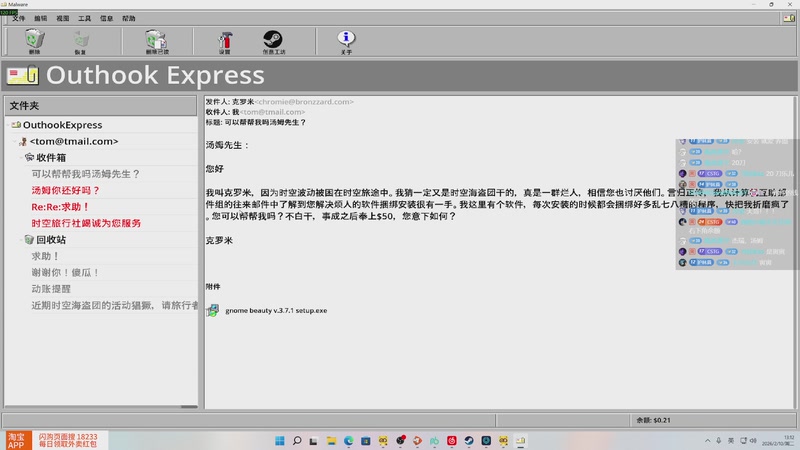Viewport: 800px width, 450px height.
Task: Click the Microsoft Store taskbar icon
Action: tap(366, 441)
